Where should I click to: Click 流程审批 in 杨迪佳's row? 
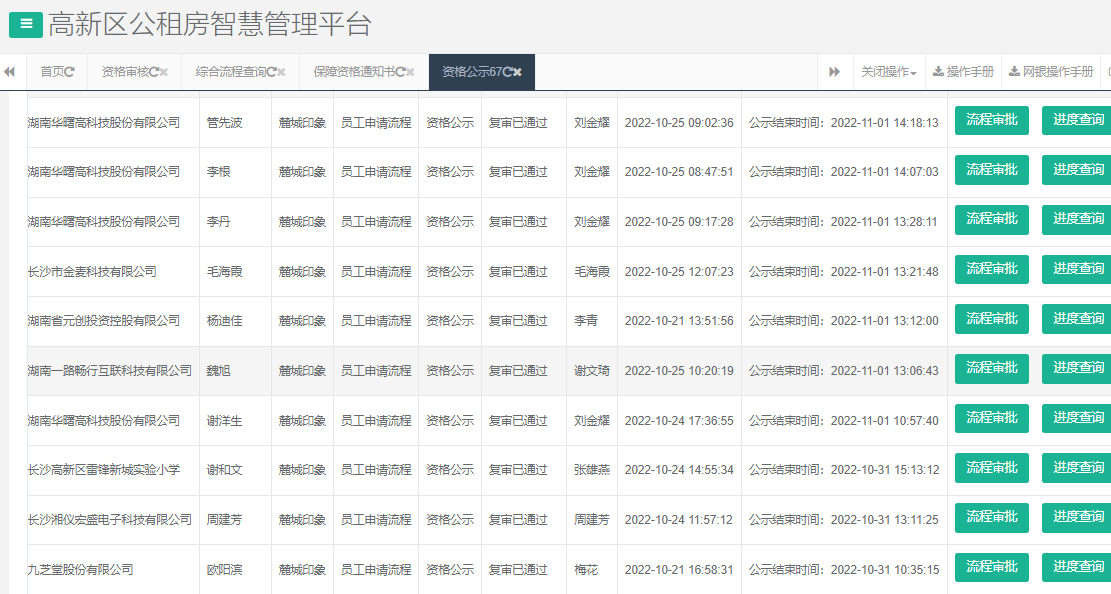[x=991, y=318]
